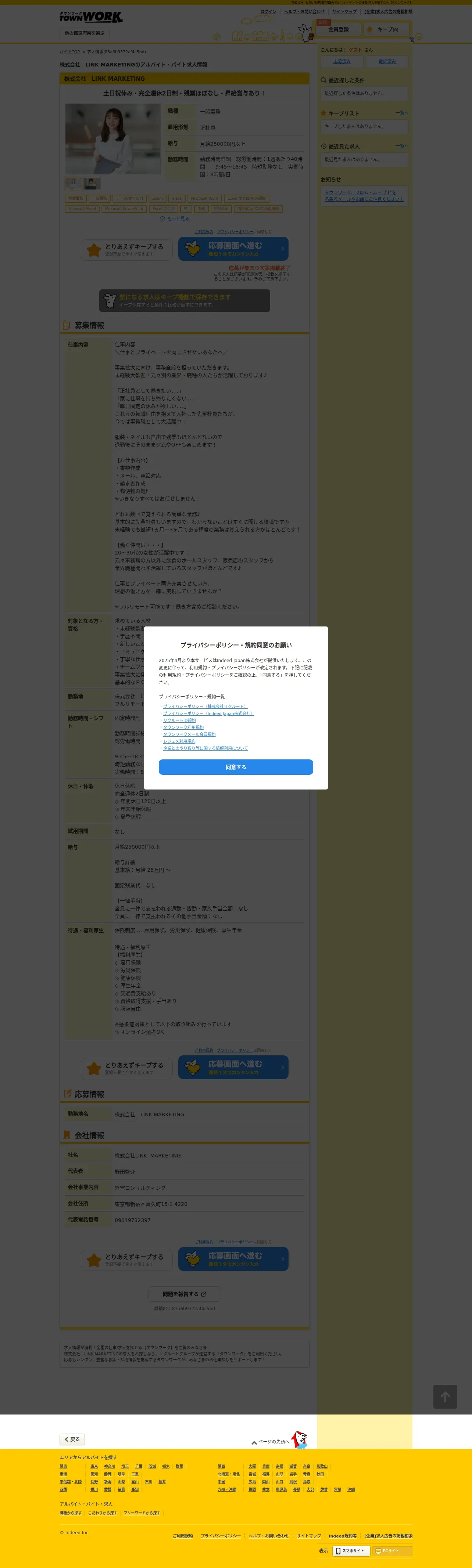Click the 気になる求人はキープ機能で保存できます banner
This screenshot has height=1568, width=472.
point(185,300)
